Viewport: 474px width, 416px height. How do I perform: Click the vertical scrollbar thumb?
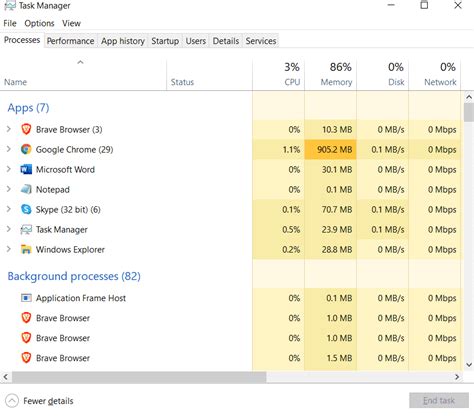pyautogui.click(x=469, y=113)
